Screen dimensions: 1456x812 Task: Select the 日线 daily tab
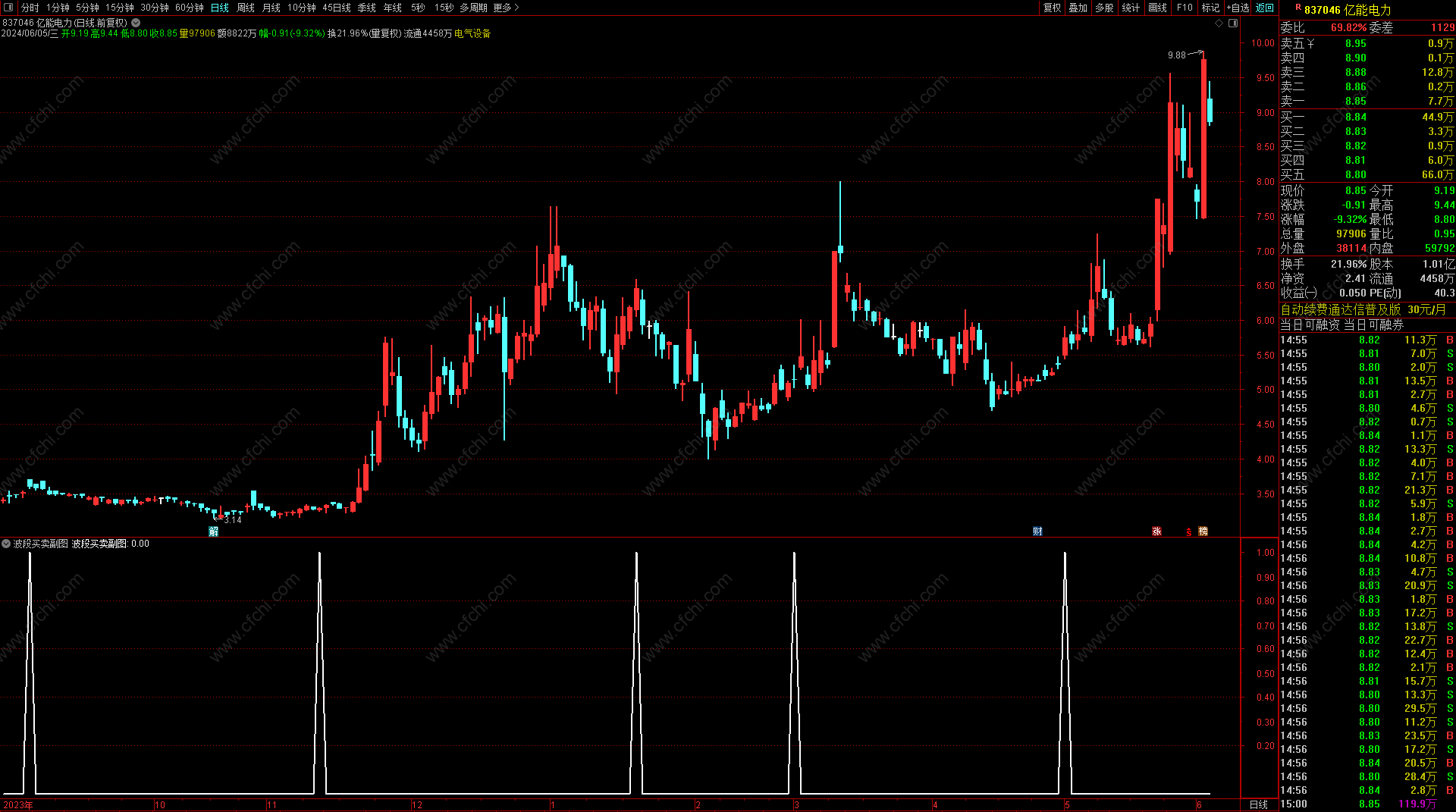(x=220, y=8)
